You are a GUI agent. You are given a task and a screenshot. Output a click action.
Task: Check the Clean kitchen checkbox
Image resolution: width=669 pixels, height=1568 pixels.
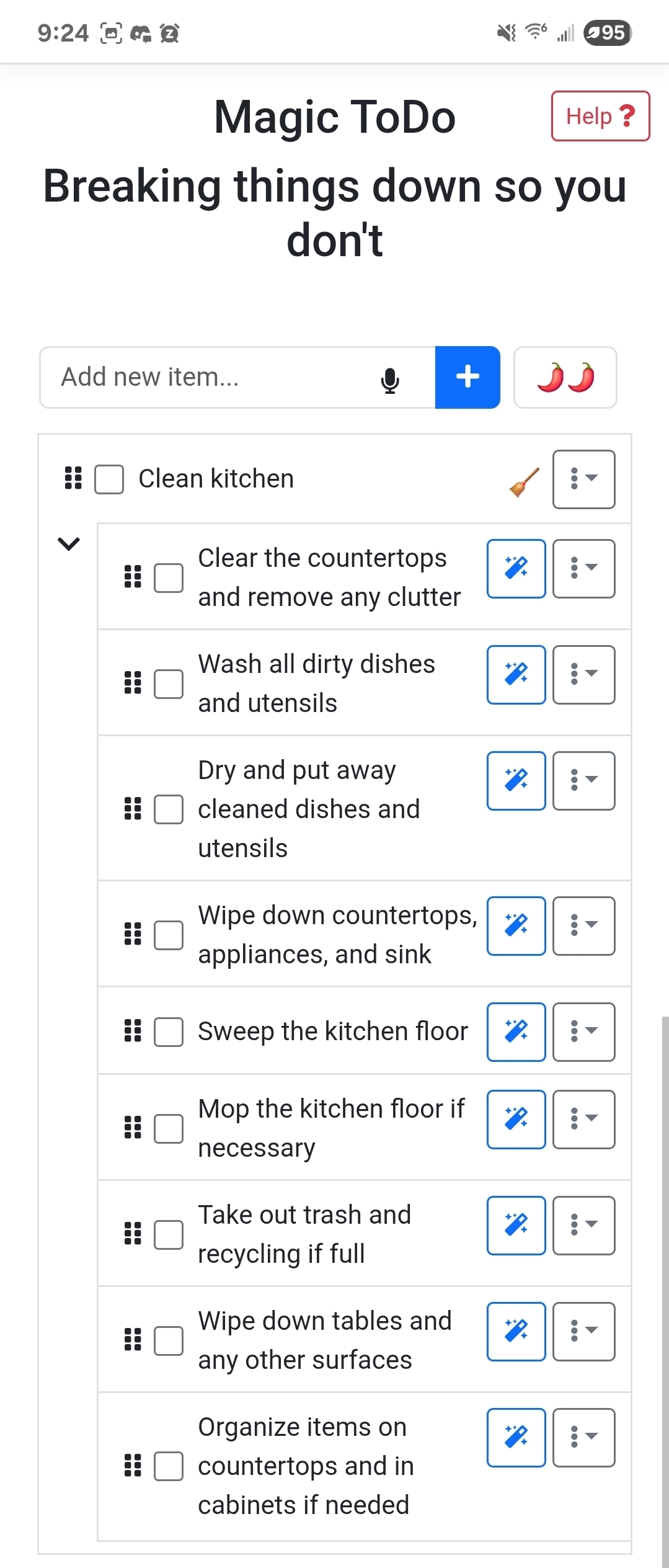[109, 479]
